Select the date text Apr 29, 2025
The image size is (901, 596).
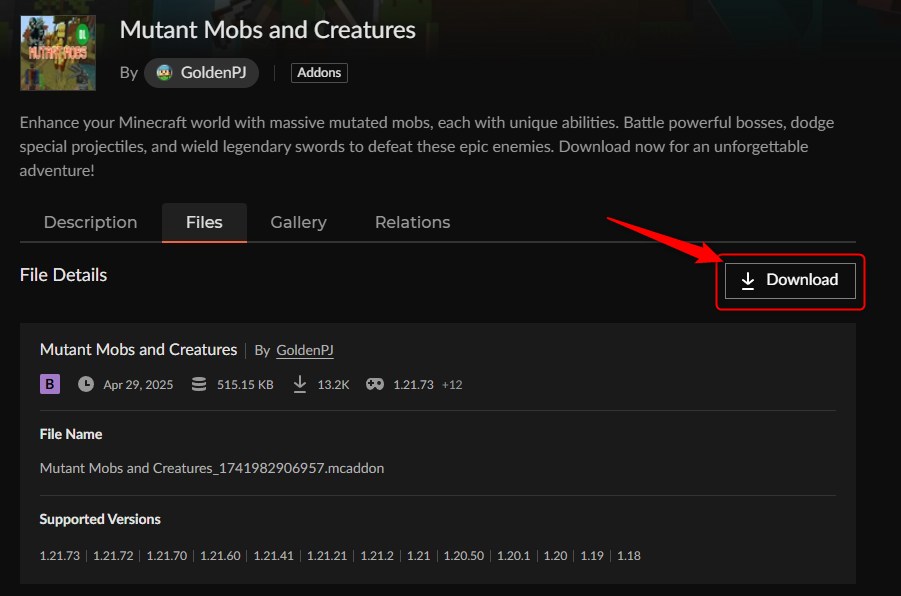(x=138, y=384)
